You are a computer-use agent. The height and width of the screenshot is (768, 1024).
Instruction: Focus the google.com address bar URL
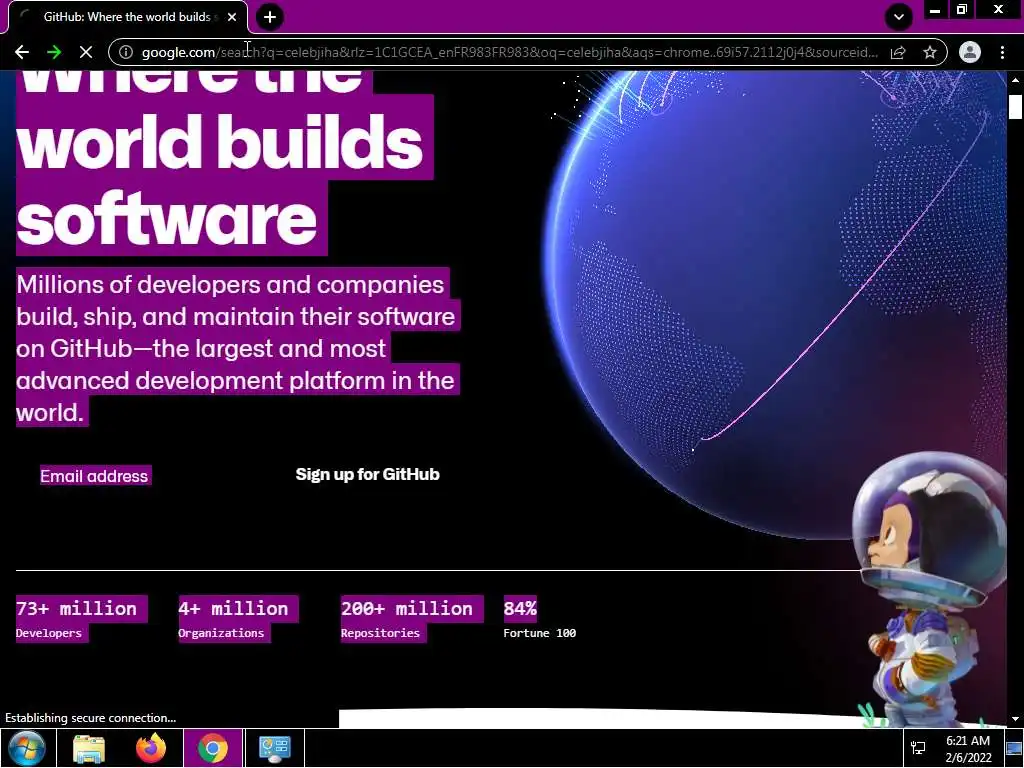click(509, 52)
